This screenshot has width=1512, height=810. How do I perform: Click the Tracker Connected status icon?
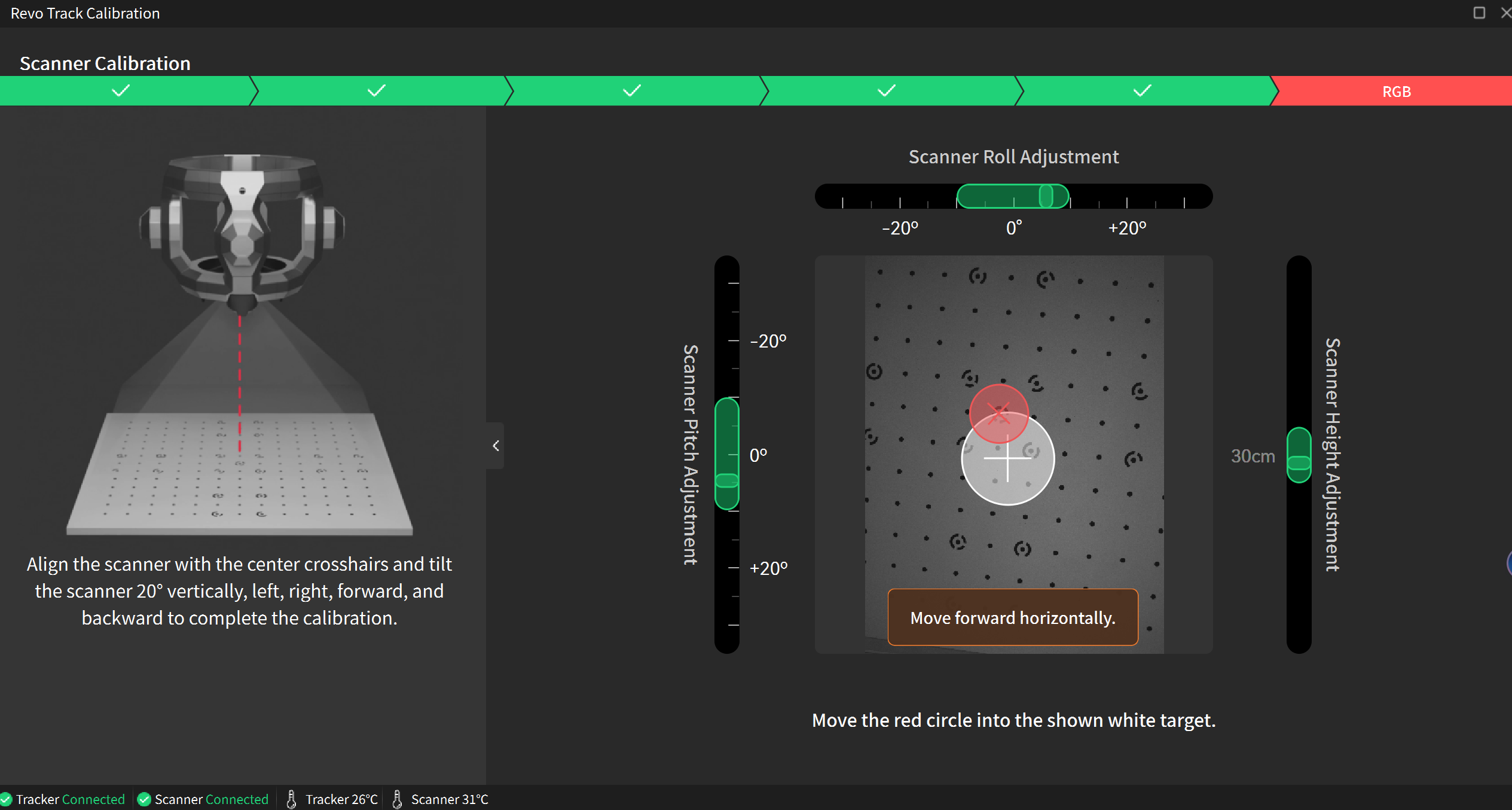click(7, 799)
